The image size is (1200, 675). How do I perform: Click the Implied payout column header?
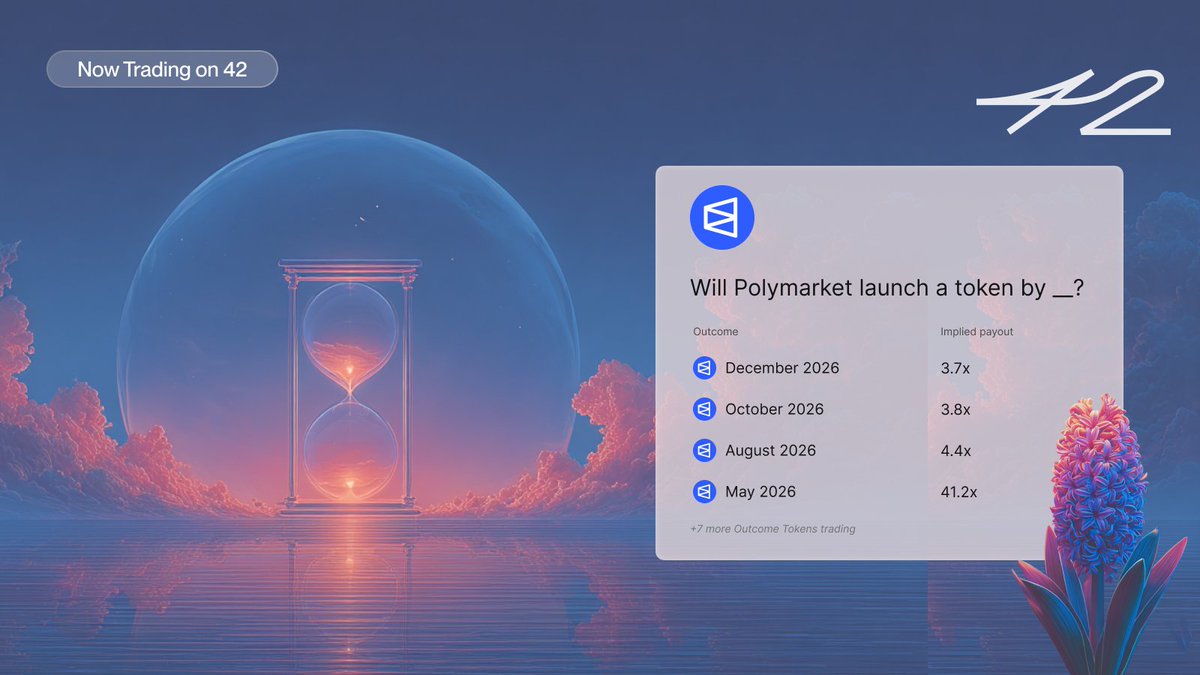point(977,331)
